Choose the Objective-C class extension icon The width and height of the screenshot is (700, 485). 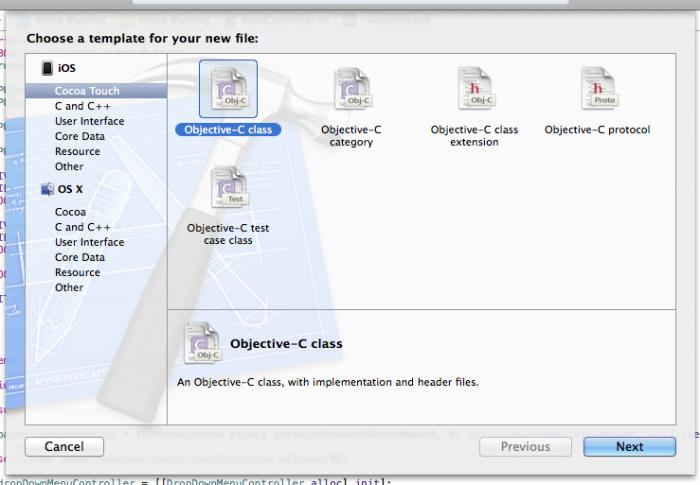pos(476,88)
